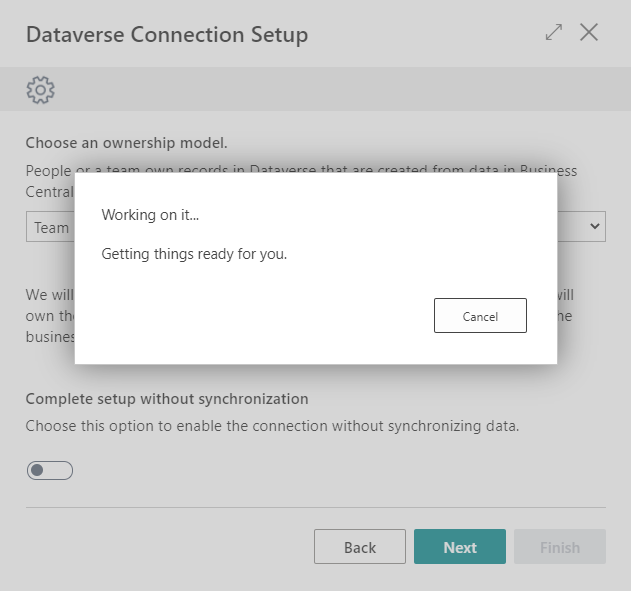Expand the setup window with the arrows icon
This screenshot has height=591, width=631.
coord(554,32)
